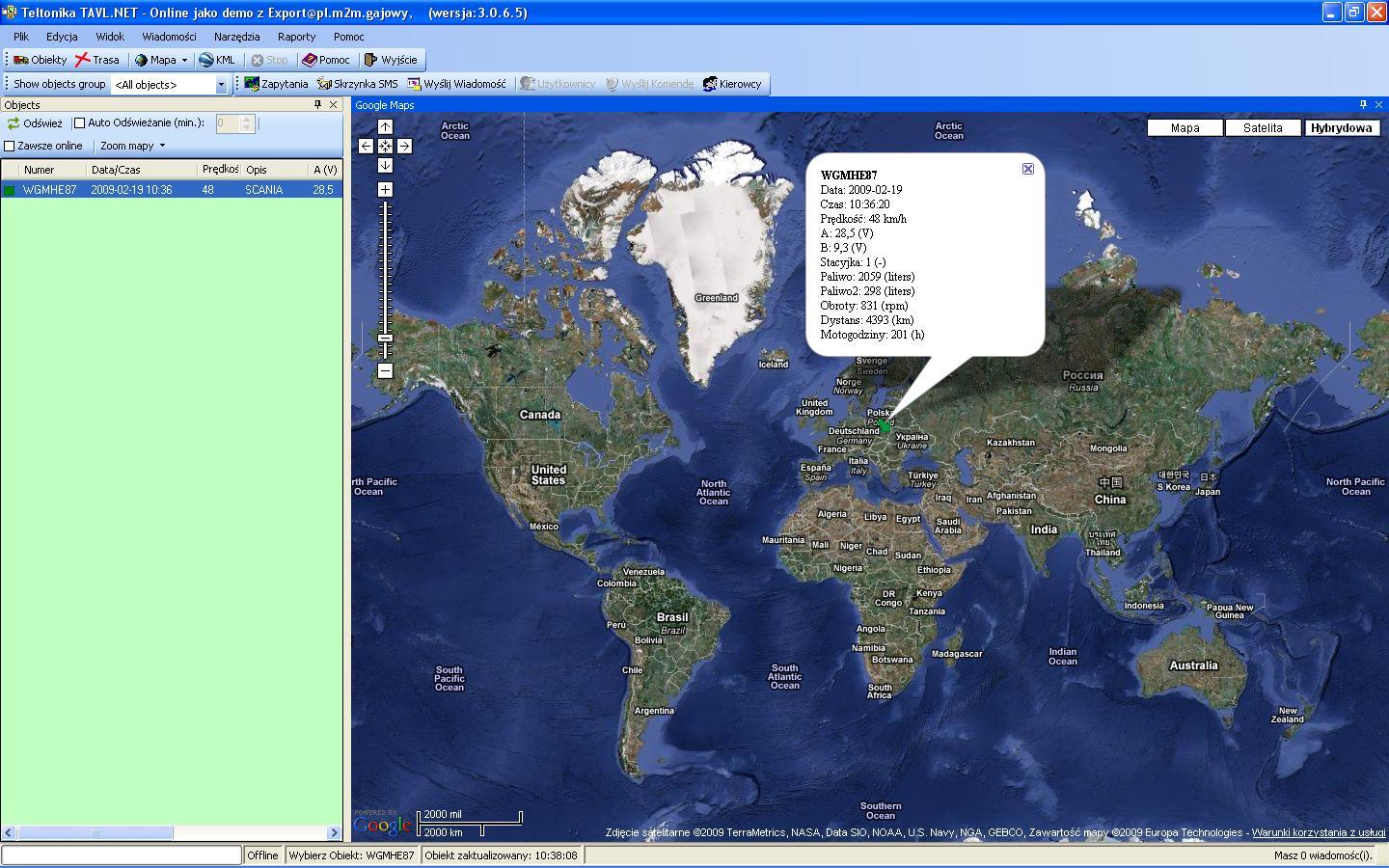Zoom in with map plus button
Viewport: 1389px width, 868px height.
[385, 189]
